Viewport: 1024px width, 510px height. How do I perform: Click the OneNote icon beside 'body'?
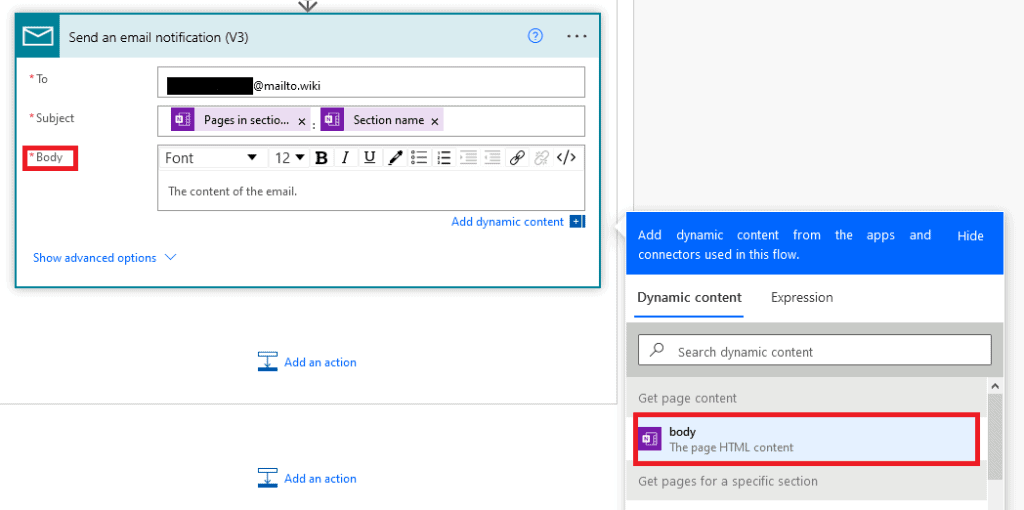click(x=650, y=439)
